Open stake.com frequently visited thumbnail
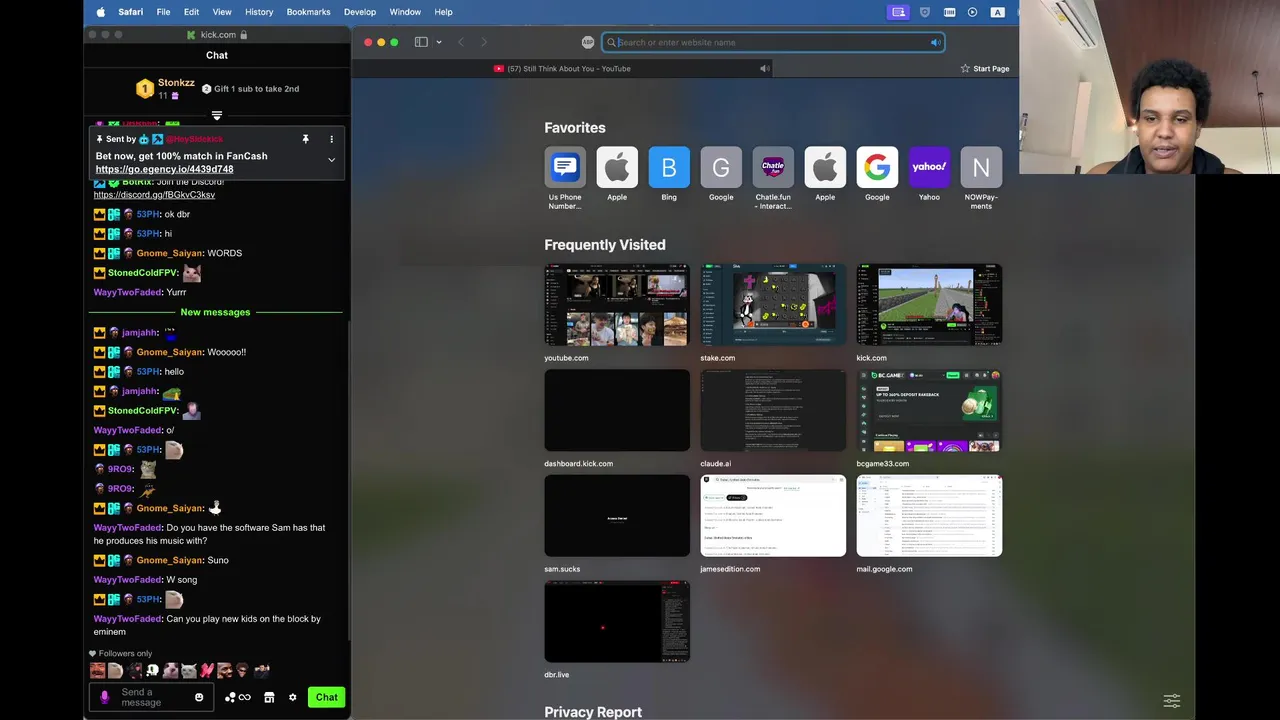The height and width of the screenshot is (720, 1280). coord(773,305)
